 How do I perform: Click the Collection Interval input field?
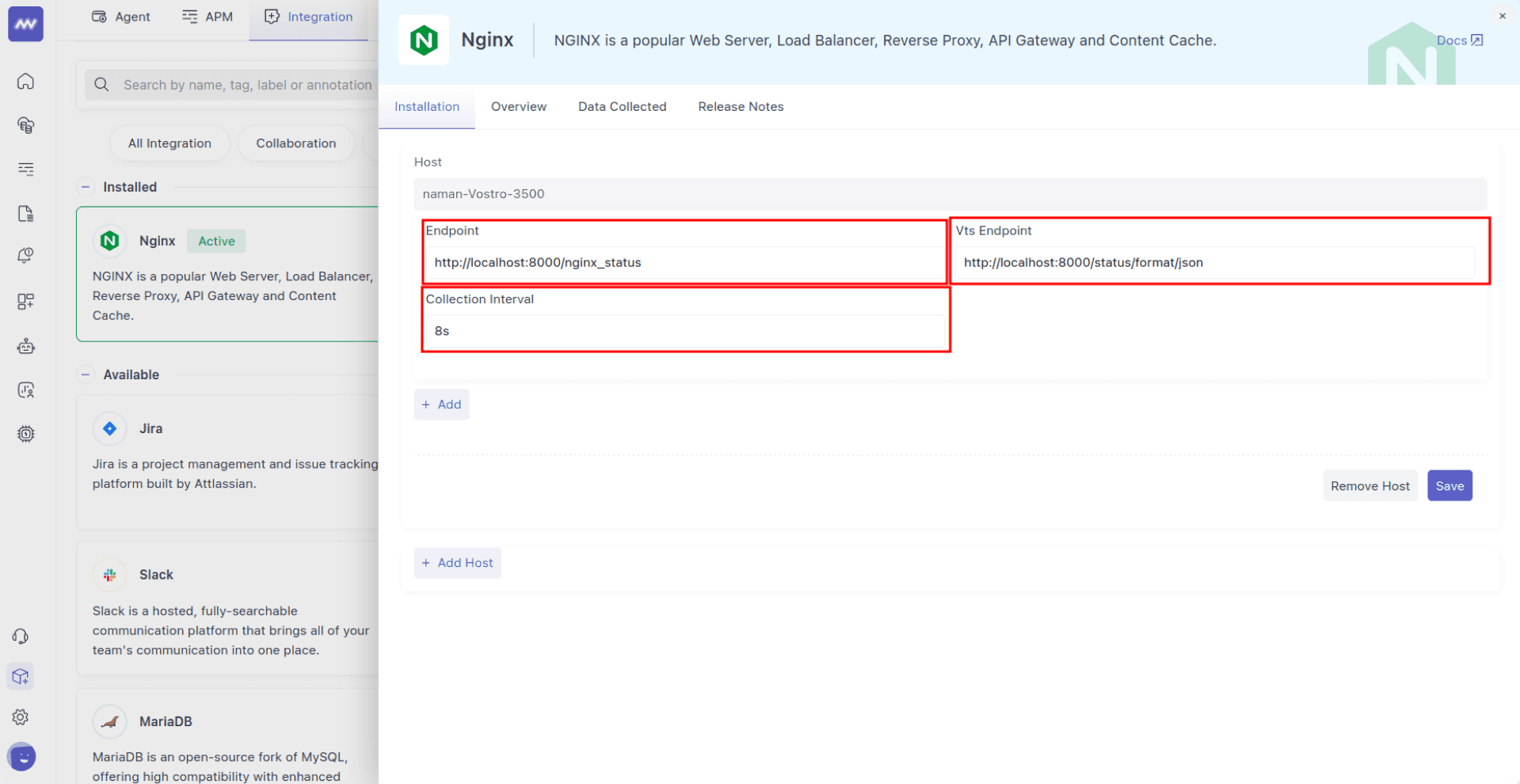point(685,331)
